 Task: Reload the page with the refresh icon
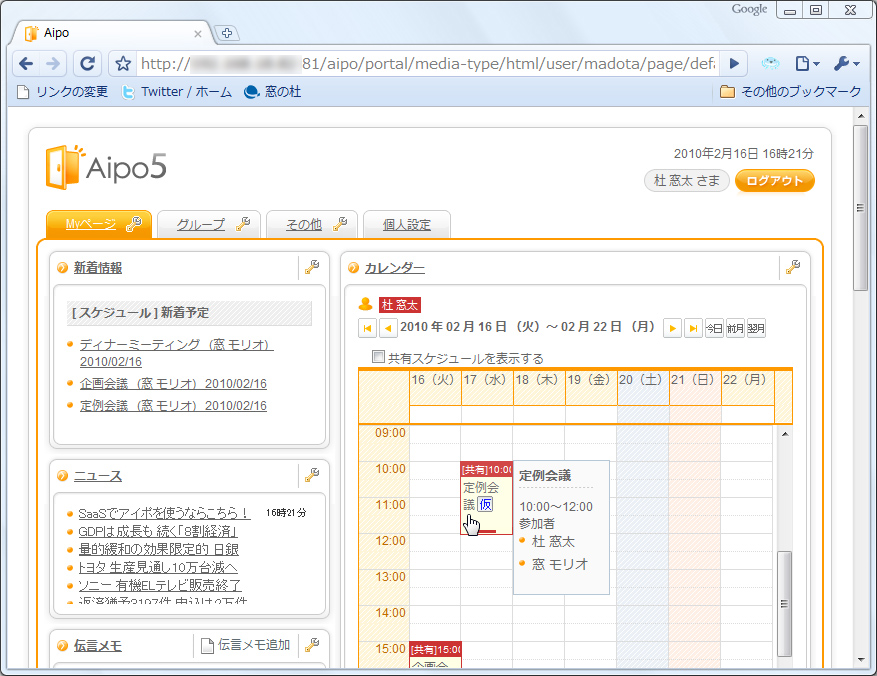click(88, 62)
